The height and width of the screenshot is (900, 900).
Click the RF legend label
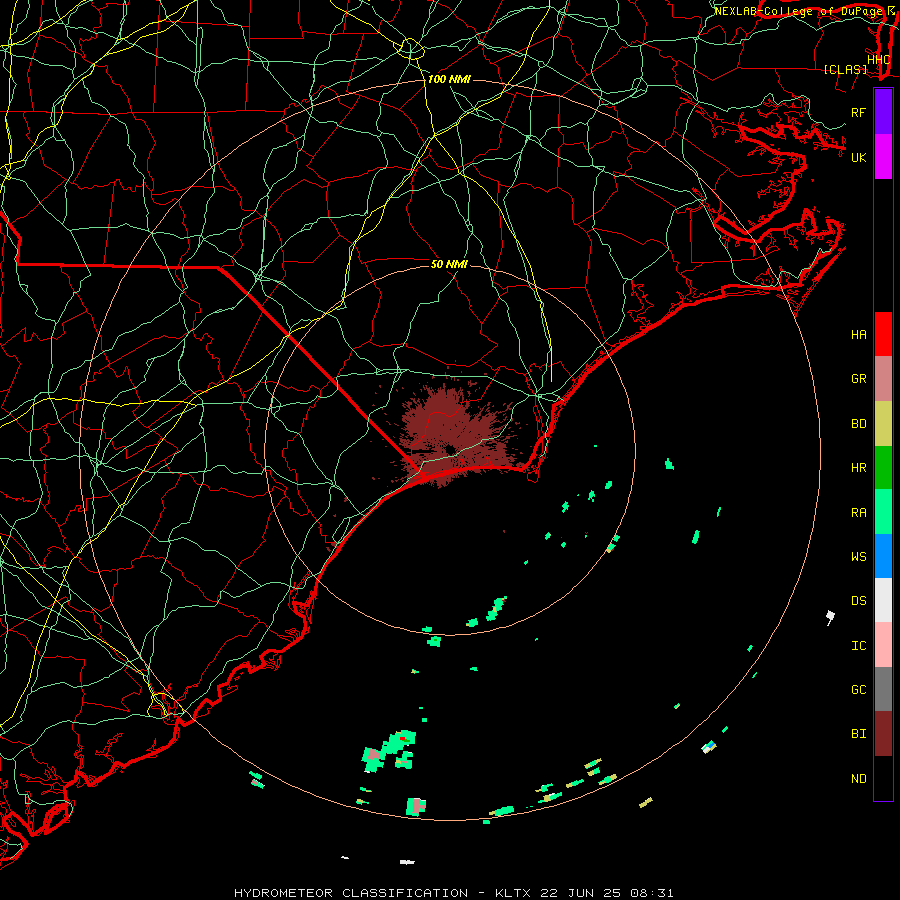coord(859,112)
